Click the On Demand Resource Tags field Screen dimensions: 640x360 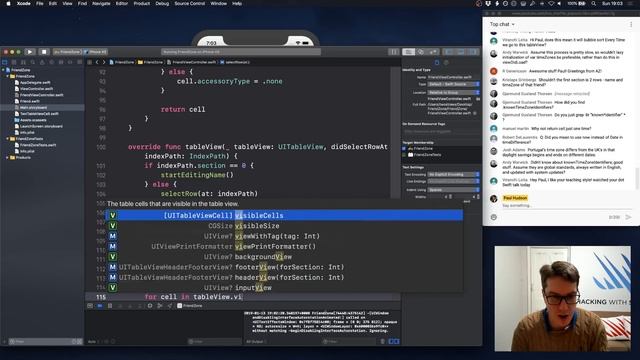click(441, 131)
